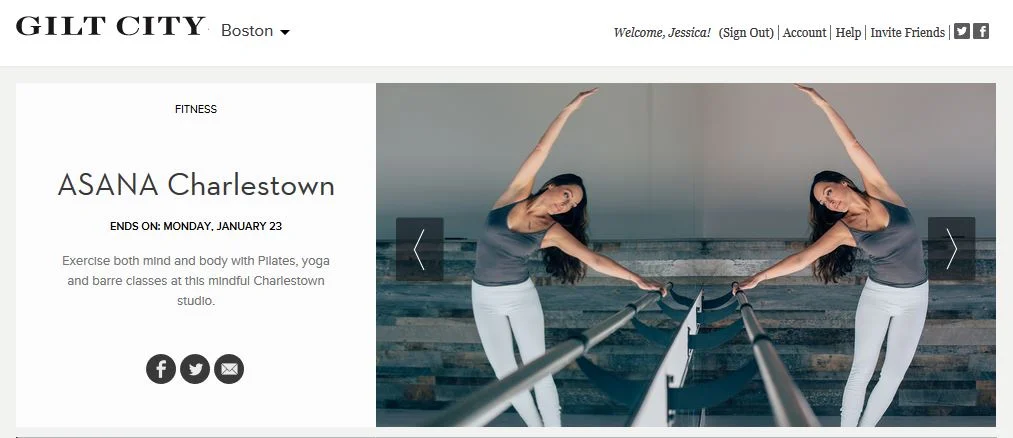Screen dimensions: 1013x438
Task: Open the ASANA Charlestown deal title
Action: point(196,185)
